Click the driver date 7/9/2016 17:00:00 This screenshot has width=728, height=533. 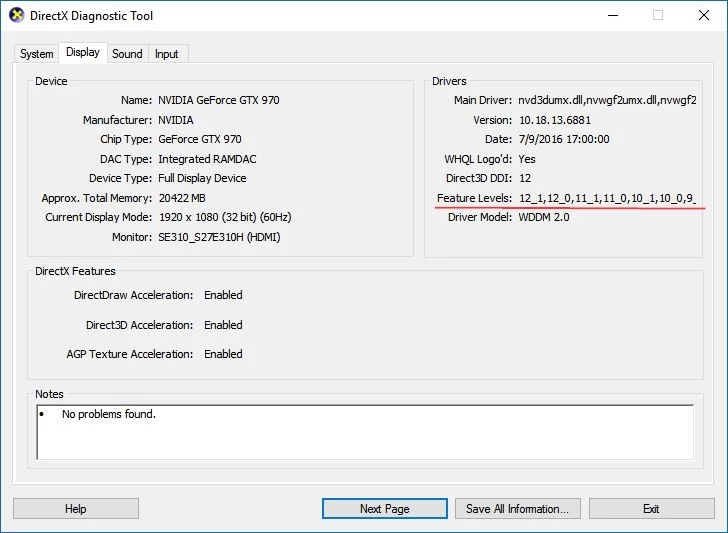[x=564, y=139]
